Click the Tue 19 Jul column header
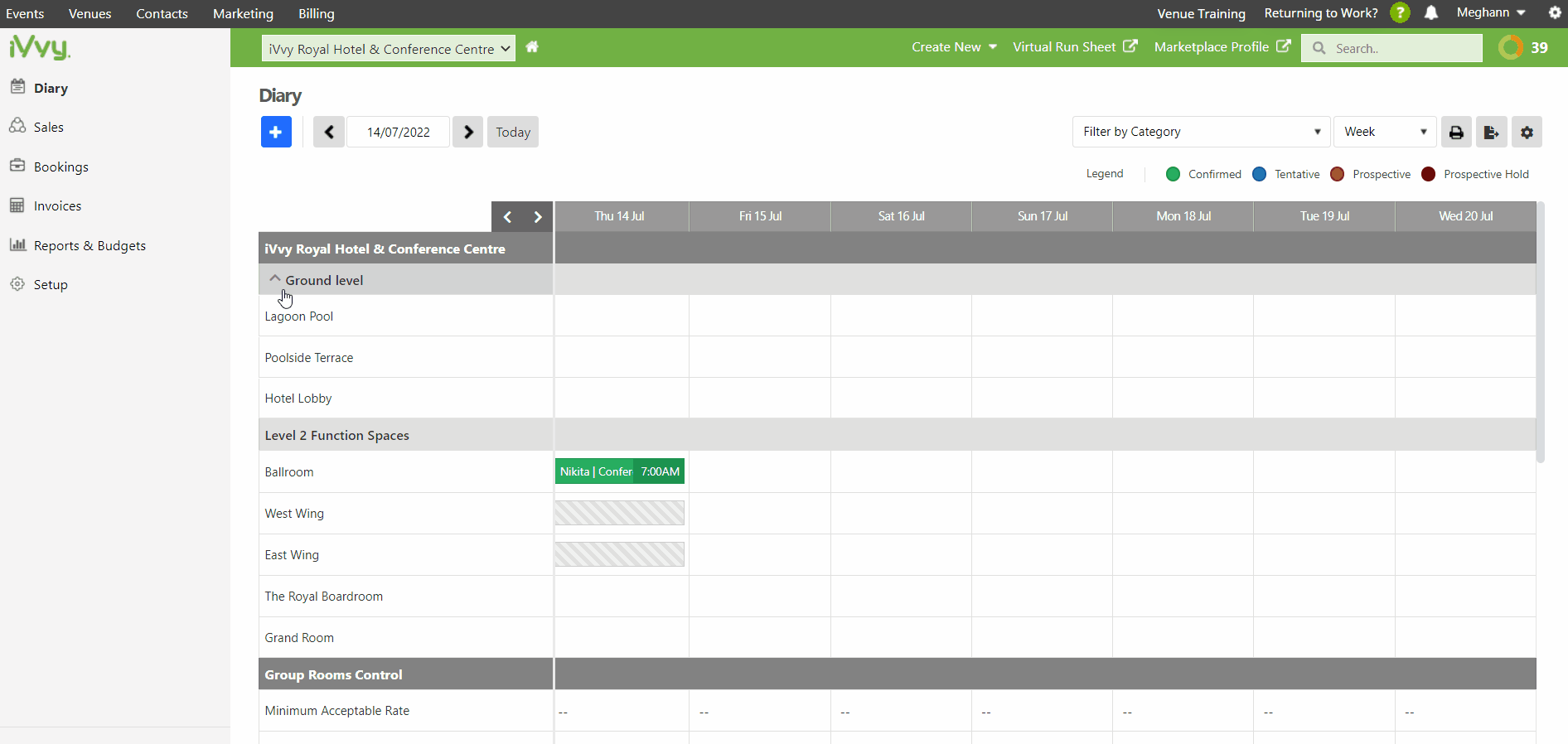This screenshot has height=744, width=1568. coord(1324,216)
